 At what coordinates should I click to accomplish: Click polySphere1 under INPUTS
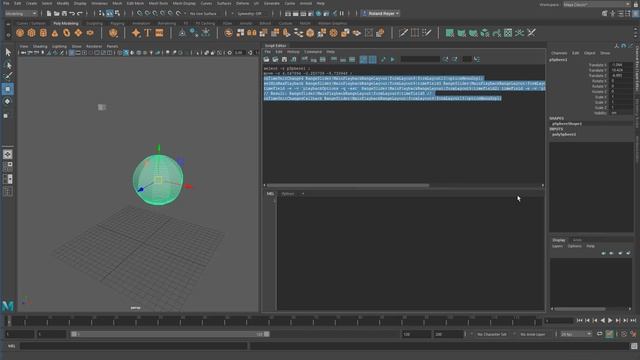[564, 134]
